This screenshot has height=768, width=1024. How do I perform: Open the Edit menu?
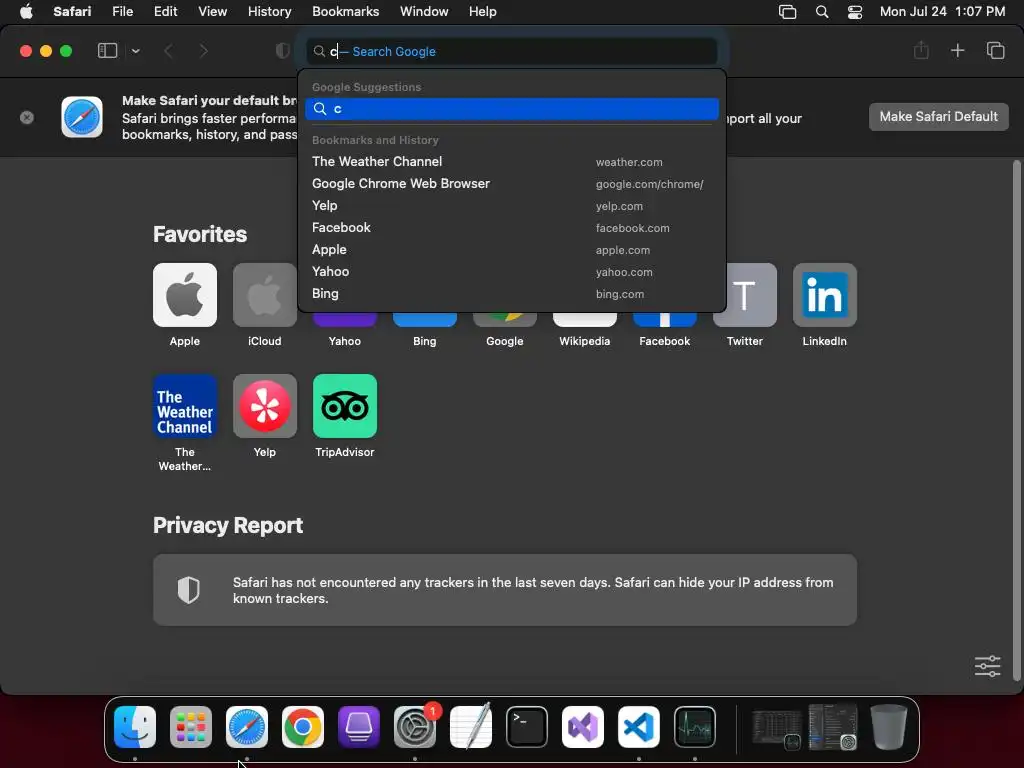[165, 11]
